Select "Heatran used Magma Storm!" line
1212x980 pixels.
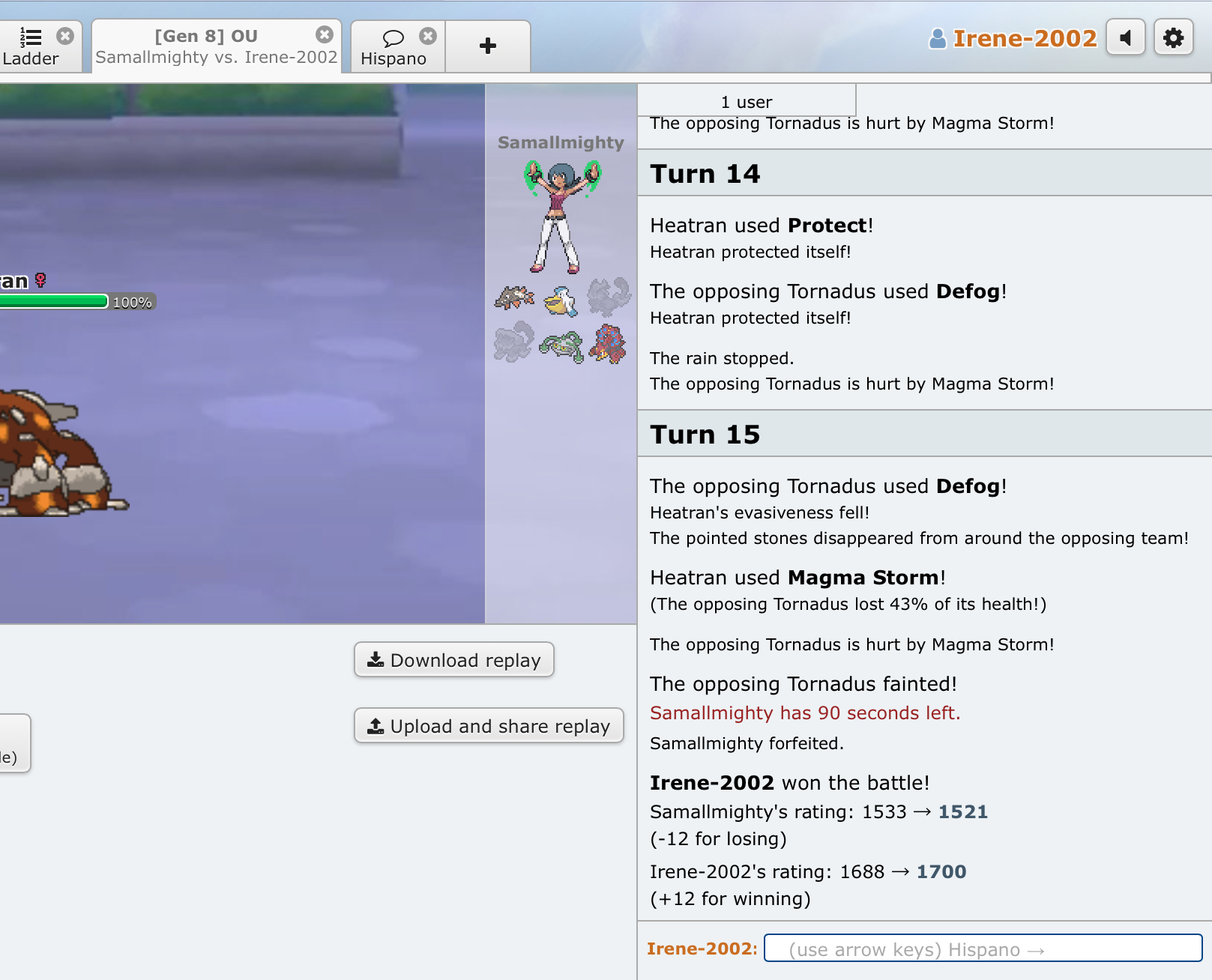tap(798, 577)
